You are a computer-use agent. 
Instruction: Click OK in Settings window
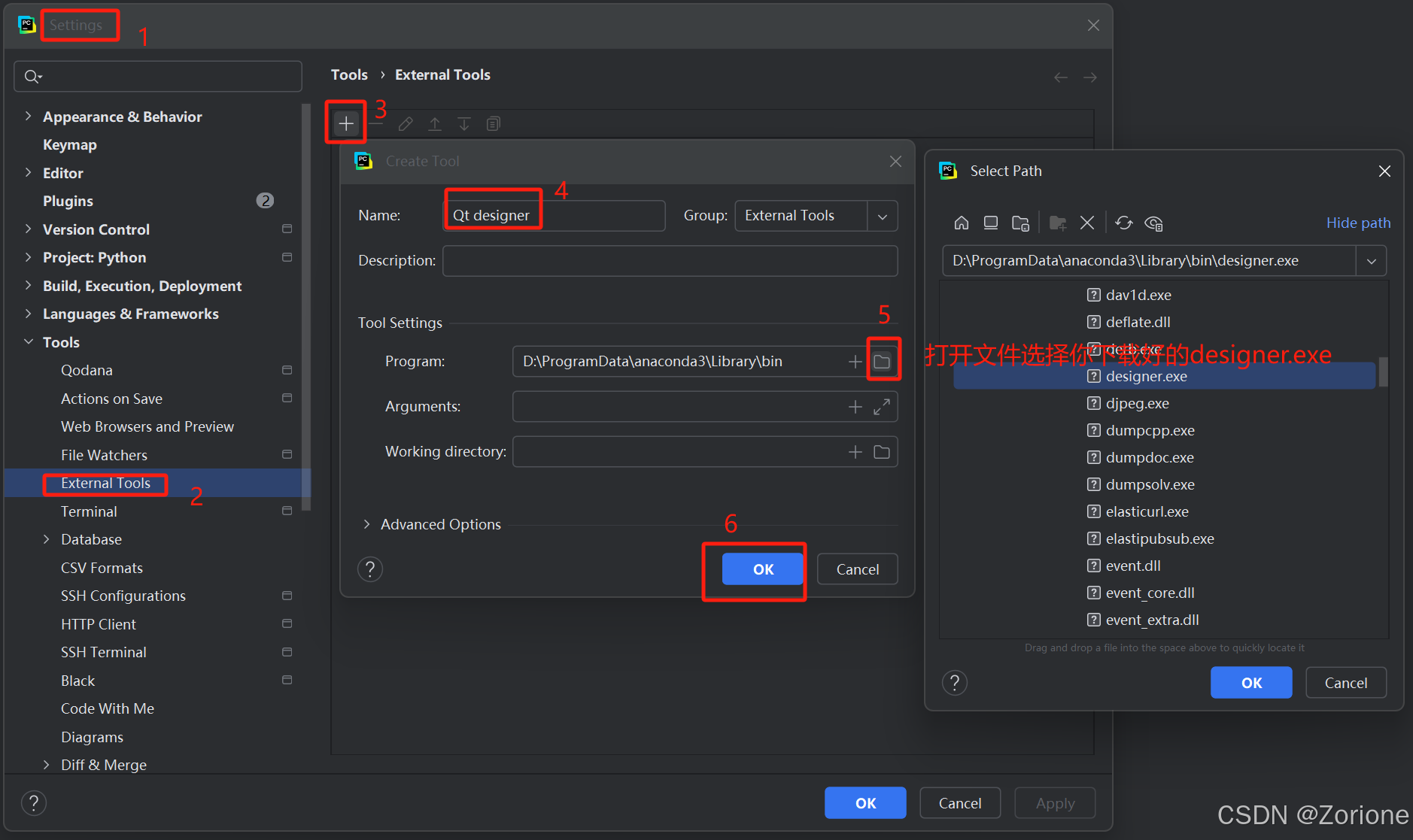[x=865, y=803]
